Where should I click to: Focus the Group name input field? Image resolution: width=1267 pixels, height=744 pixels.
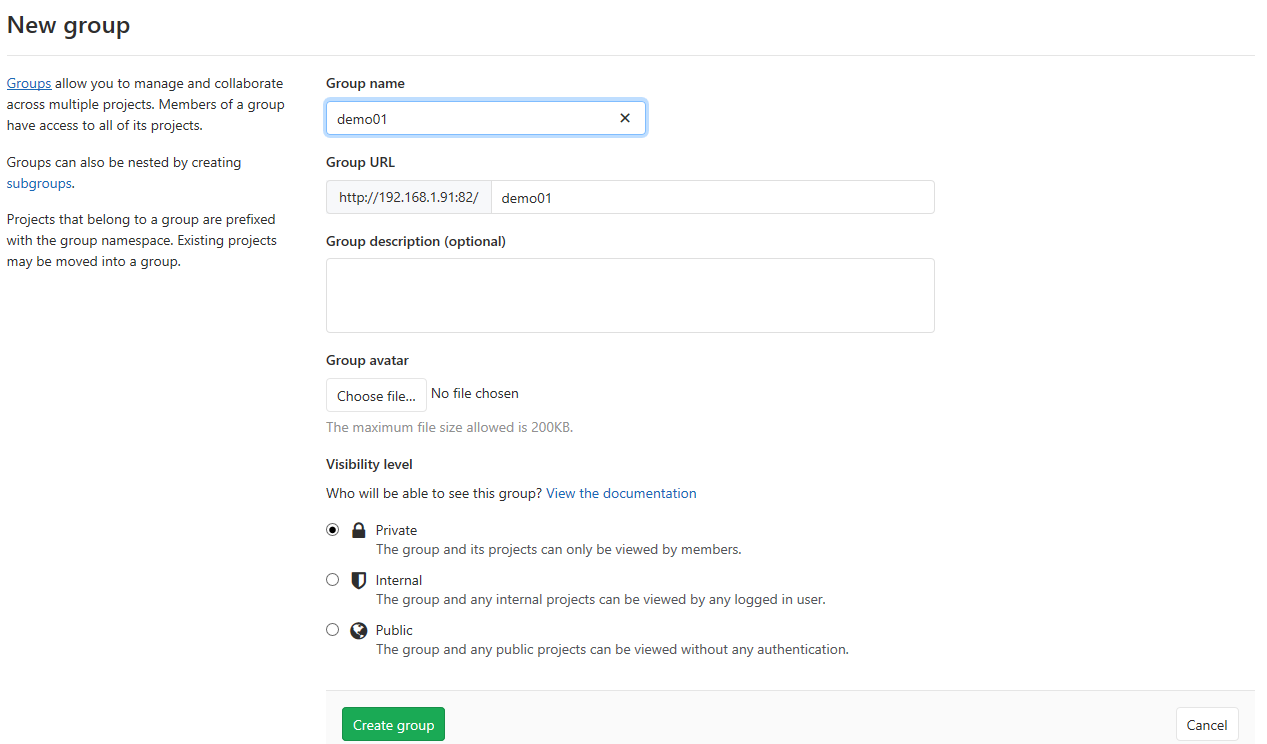tap(486, 118)
